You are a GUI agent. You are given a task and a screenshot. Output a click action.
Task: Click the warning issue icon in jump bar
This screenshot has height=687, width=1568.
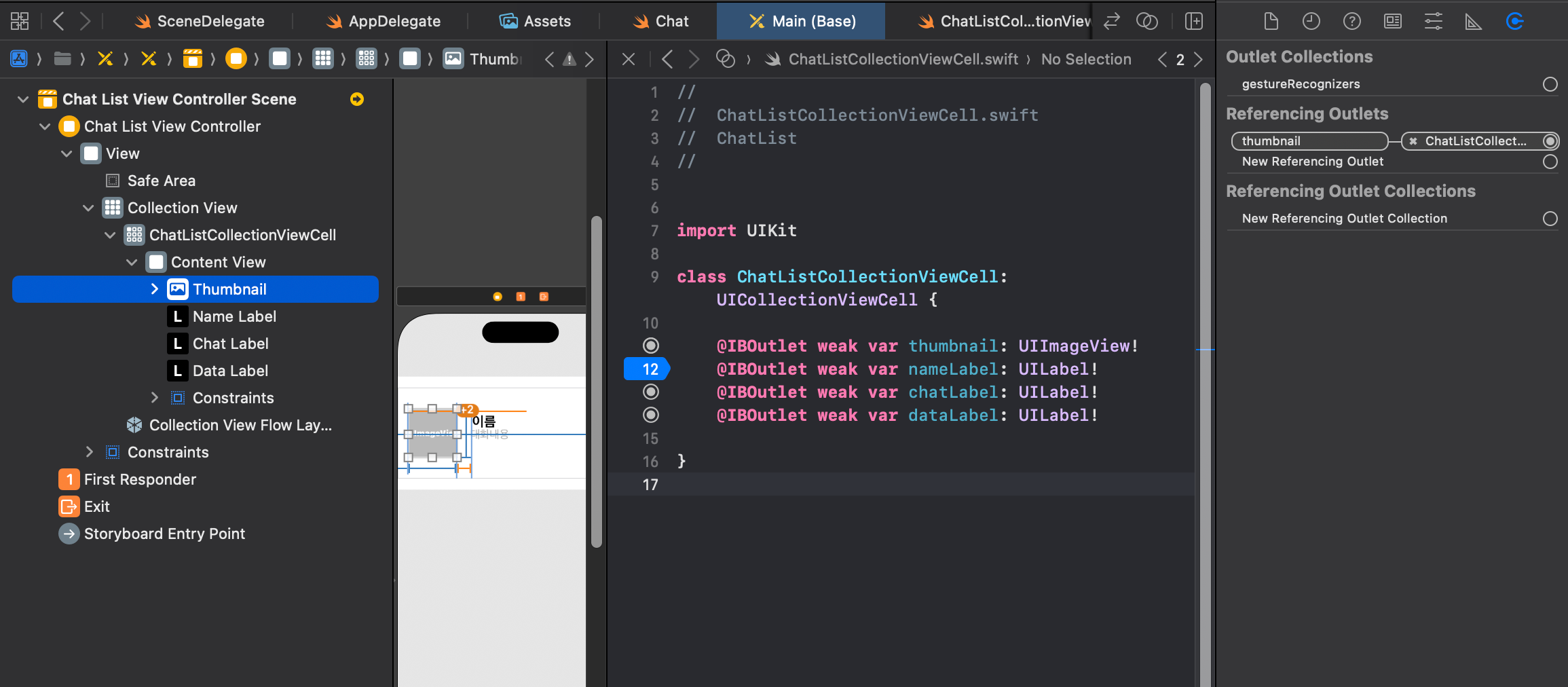point(570,60)
